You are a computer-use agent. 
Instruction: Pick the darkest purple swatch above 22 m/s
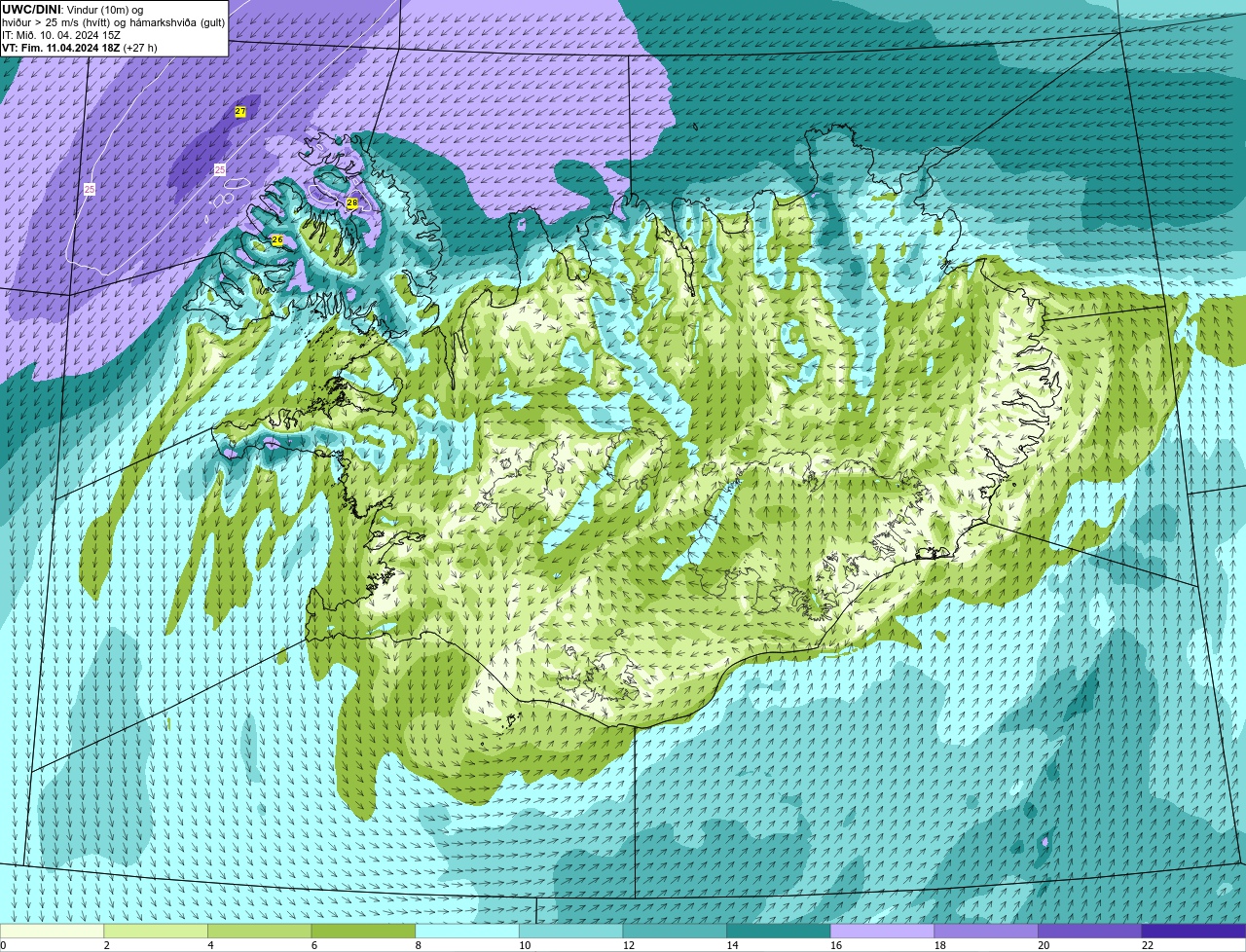(x=1193, y=931)
